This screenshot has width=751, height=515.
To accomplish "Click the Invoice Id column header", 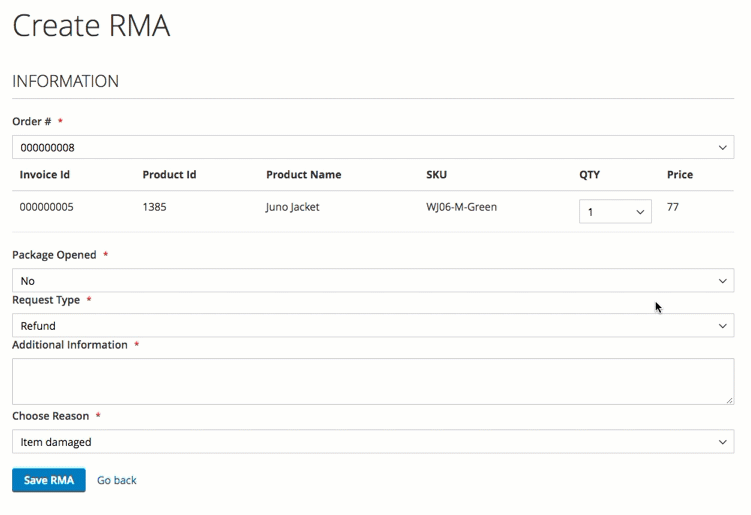I will tap(45, 175).
